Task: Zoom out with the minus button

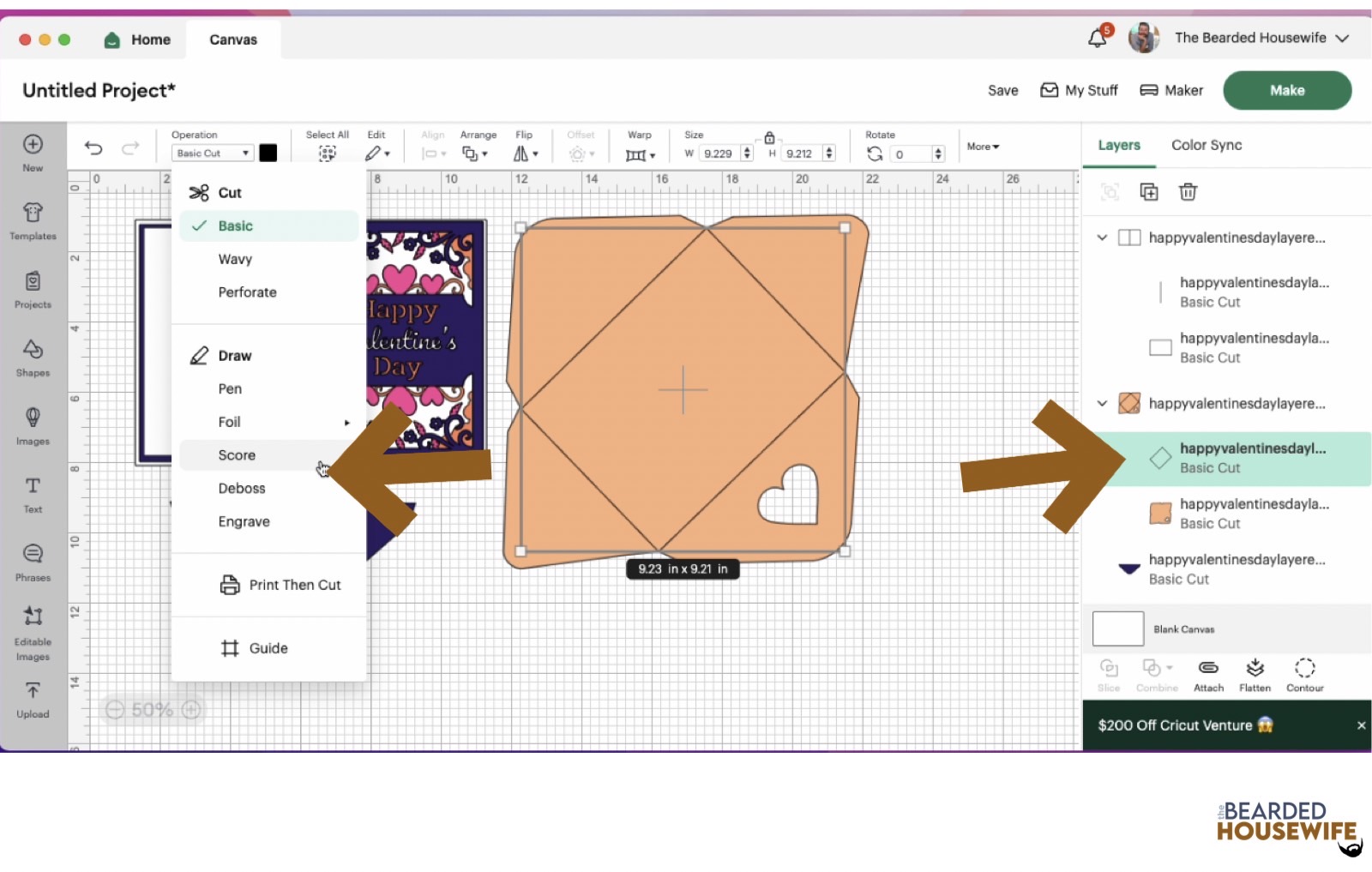Action: pyautogui.click(x=115, y=710)
